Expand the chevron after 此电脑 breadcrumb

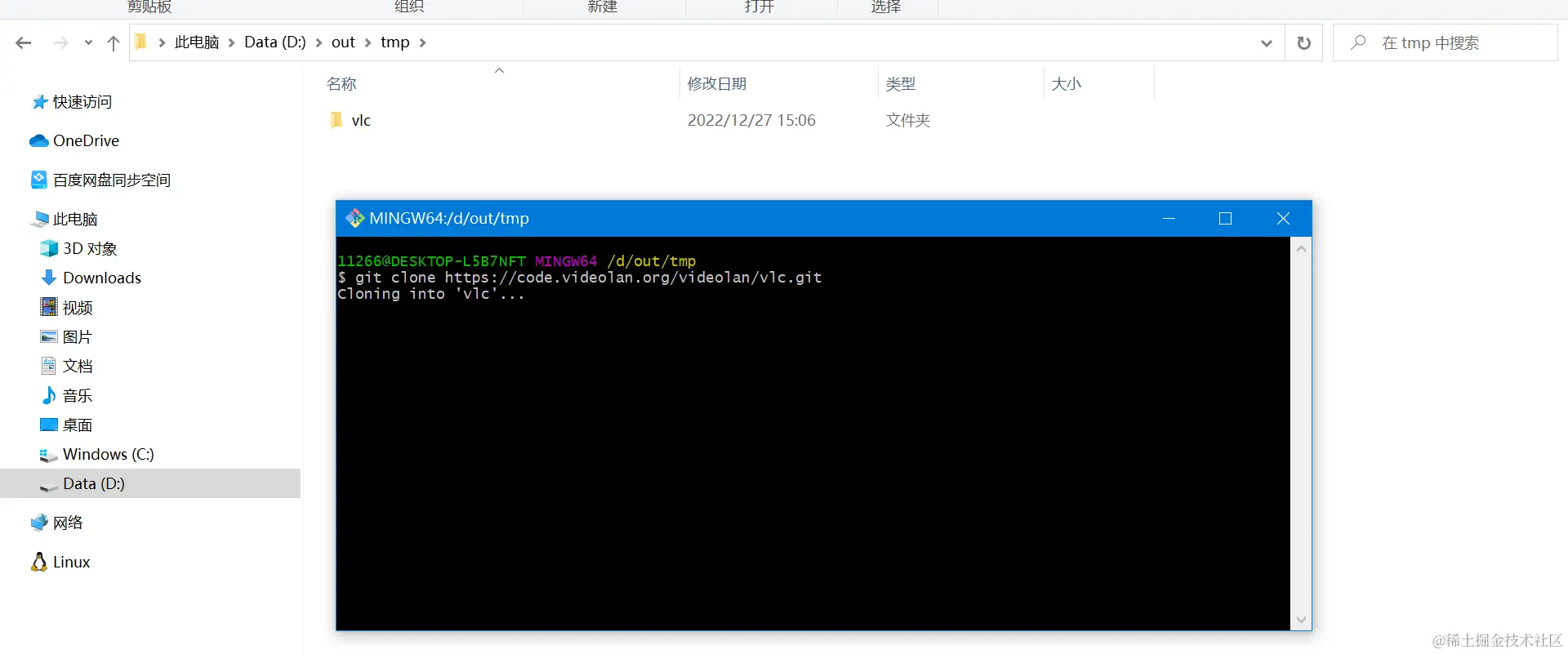(232, 42)
